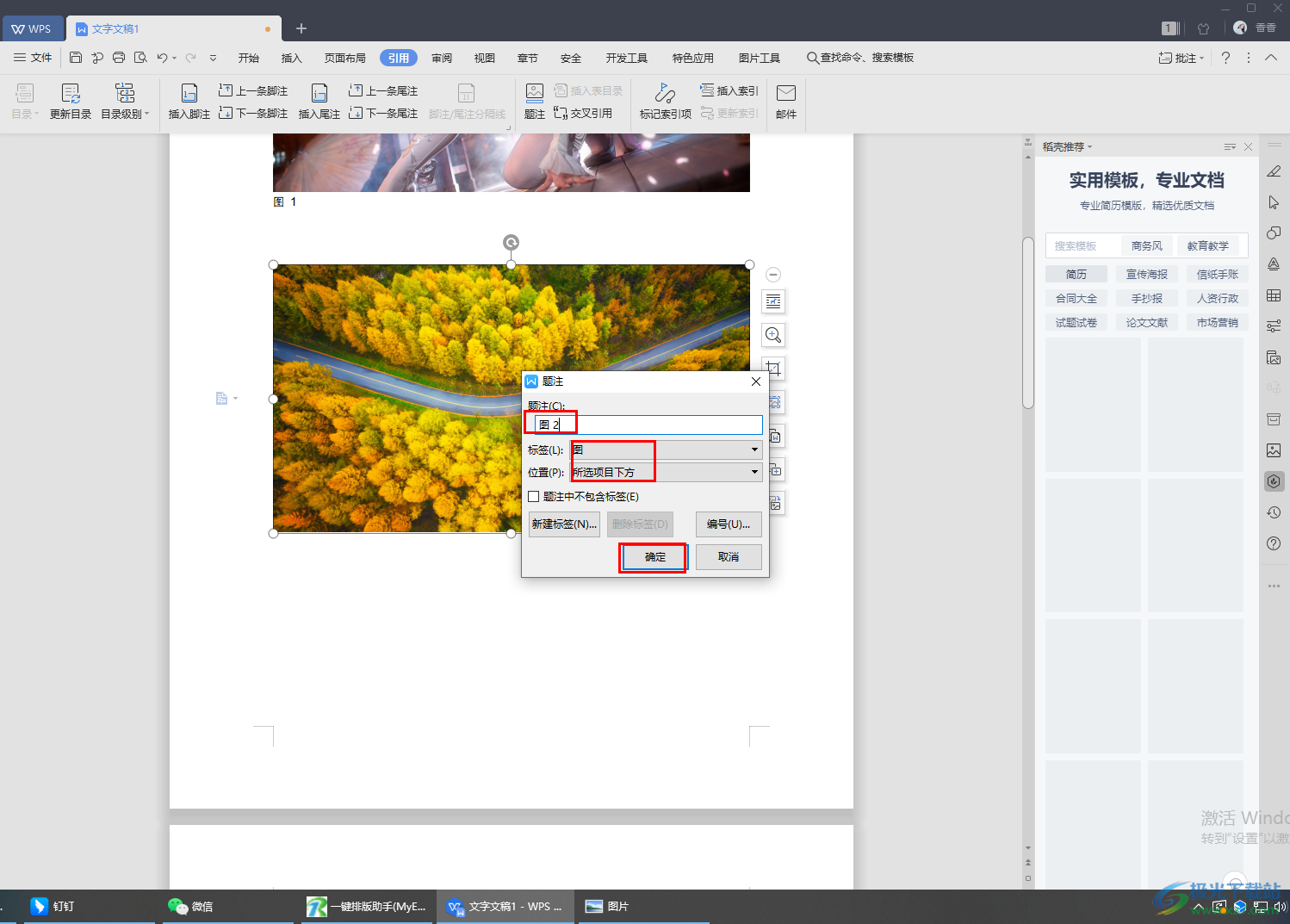The image size is (1290, 924).
Task: Click the rotate handle above the image
Action: (511, 243)
